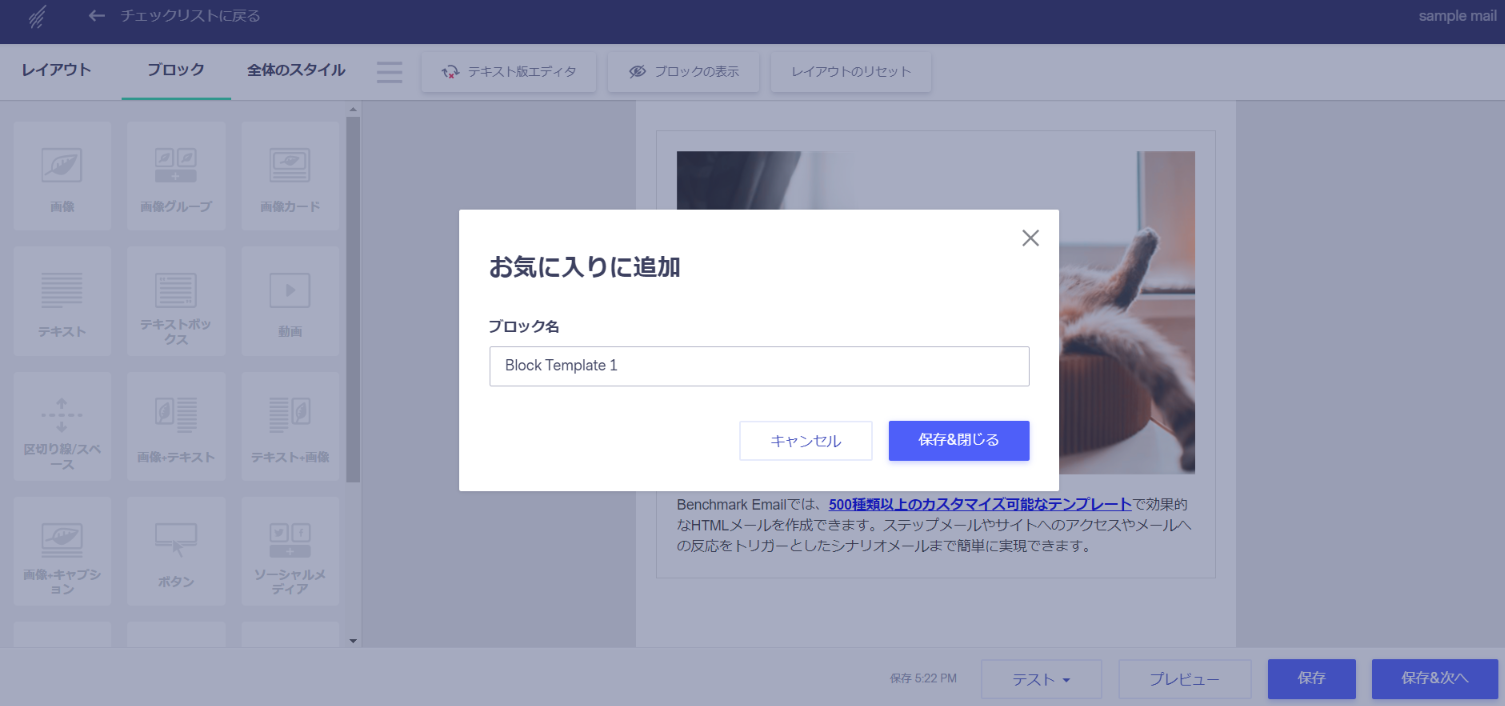Click the hamburger menu icon beside 全体のスタイル
This screenshot has width=1505, height=706.
pyautogui.click(x=389, y=72)
